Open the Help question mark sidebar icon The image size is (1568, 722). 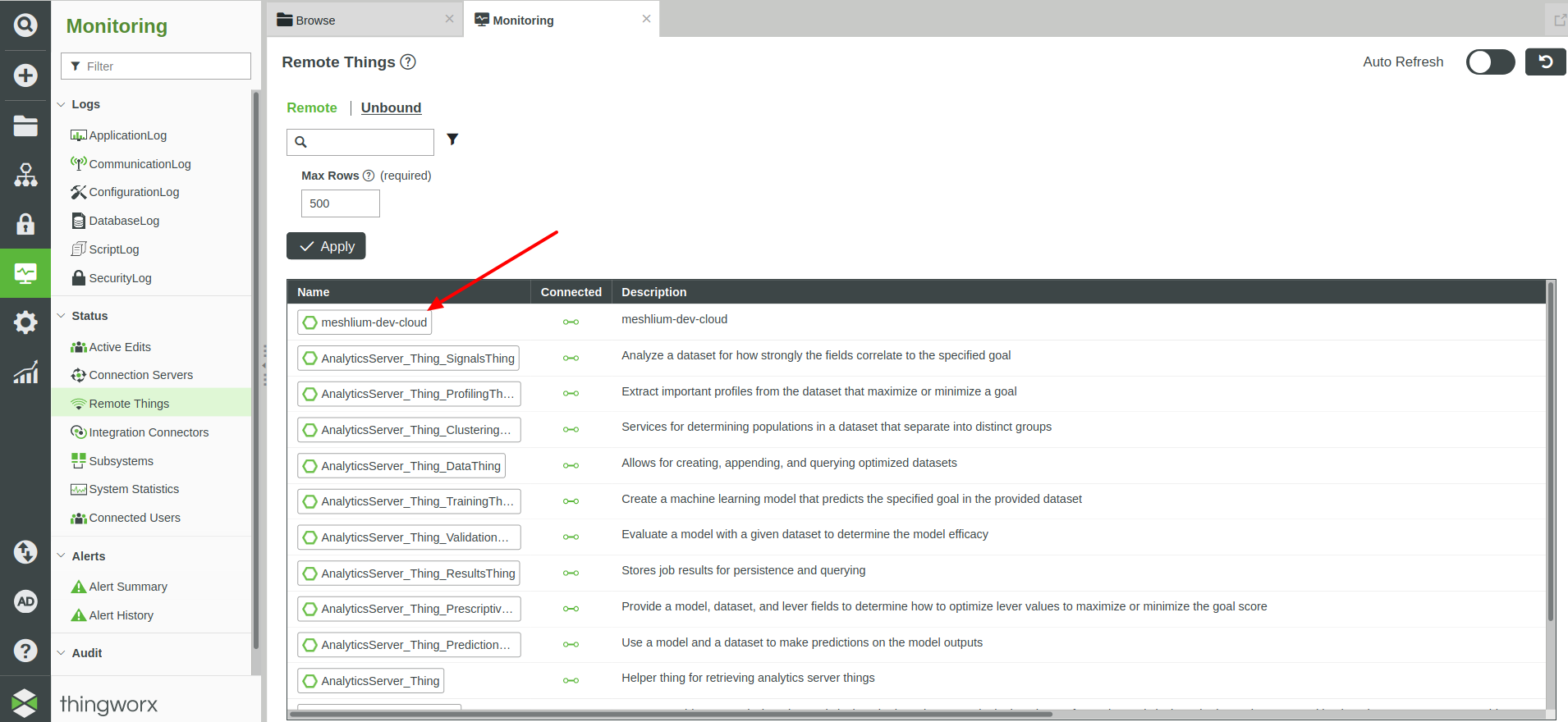(25, 651)
